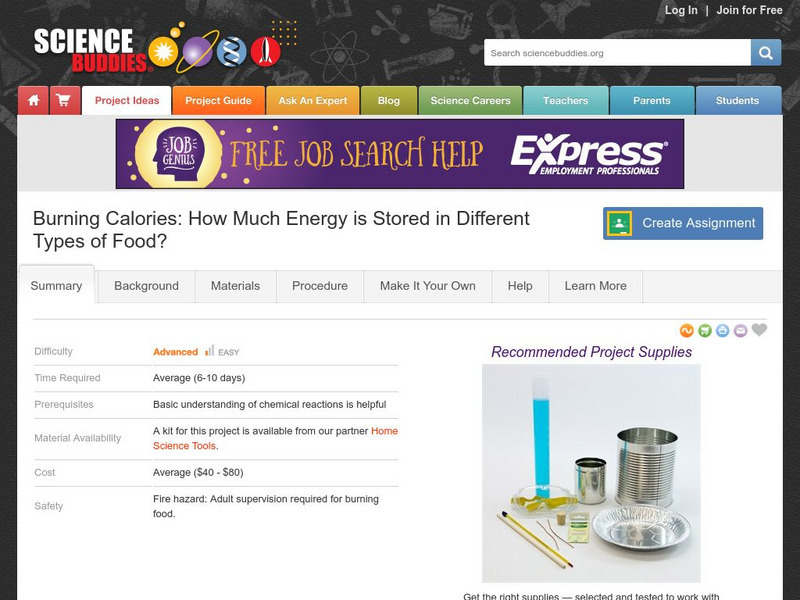Click the purple email icon
Viewport: 800px width, 600px height.
(740, 331)
